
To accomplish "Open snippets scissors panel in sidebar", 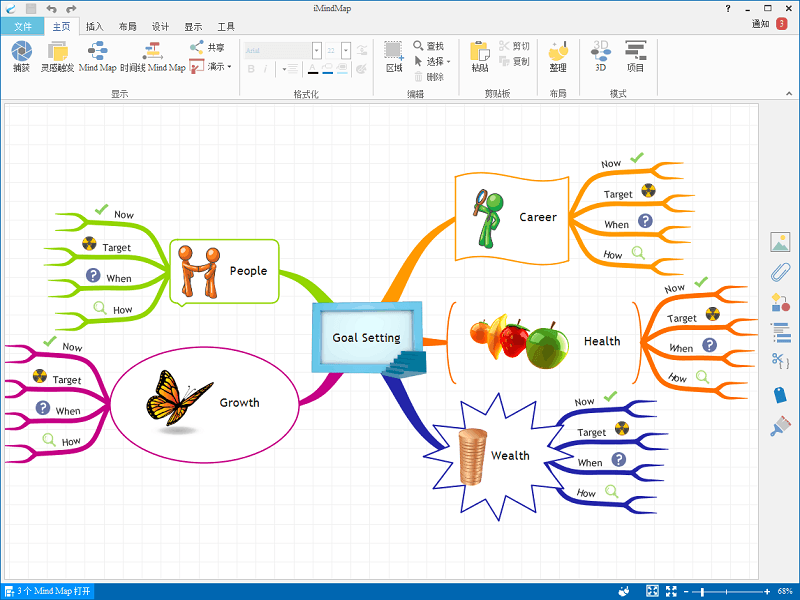I will pyautogui.click(x=780, y=361).
